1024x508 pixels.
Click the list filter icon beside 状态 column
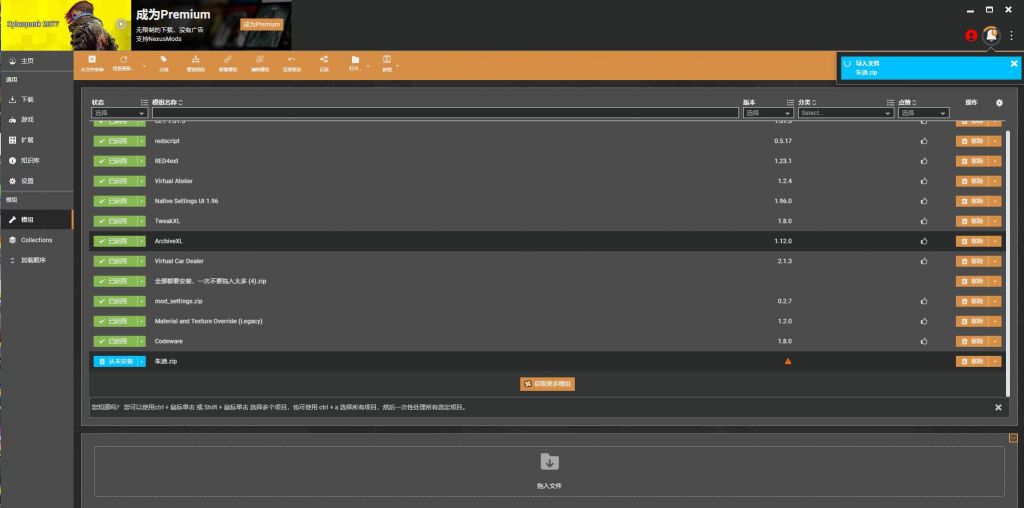(144, 103)
